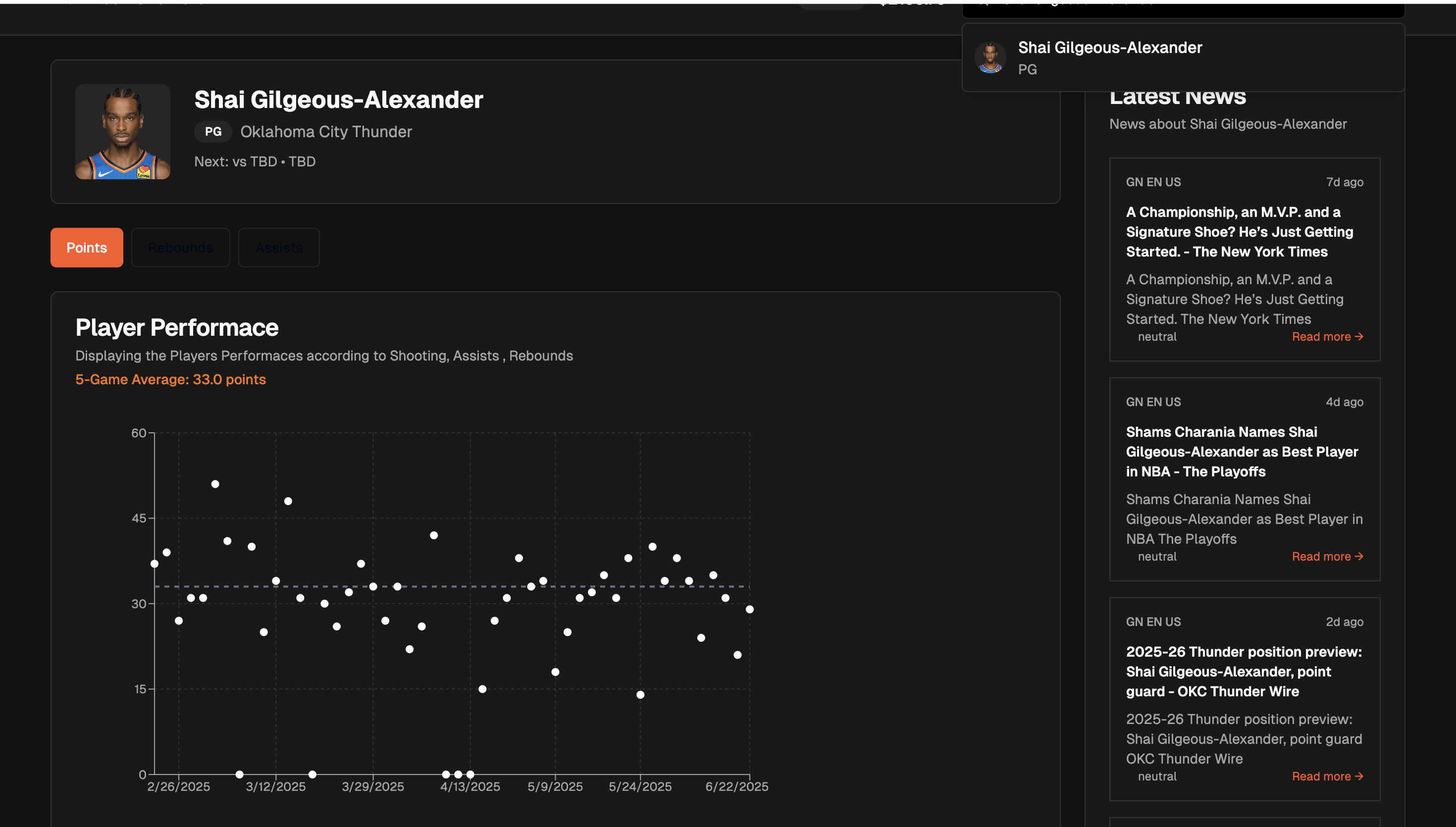
Task: Click the small avatar in the search suggestion
Action: click(990, 57)
